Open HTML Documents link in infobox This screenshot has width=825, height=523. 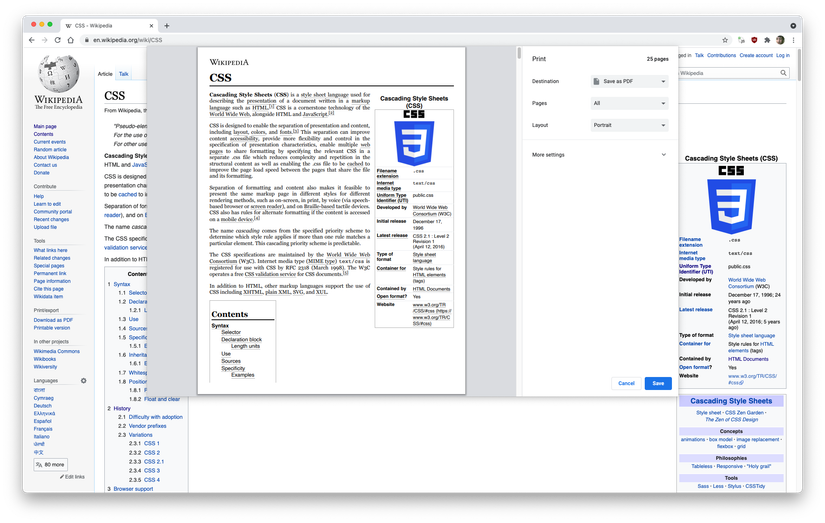click(x=748, y=359)
